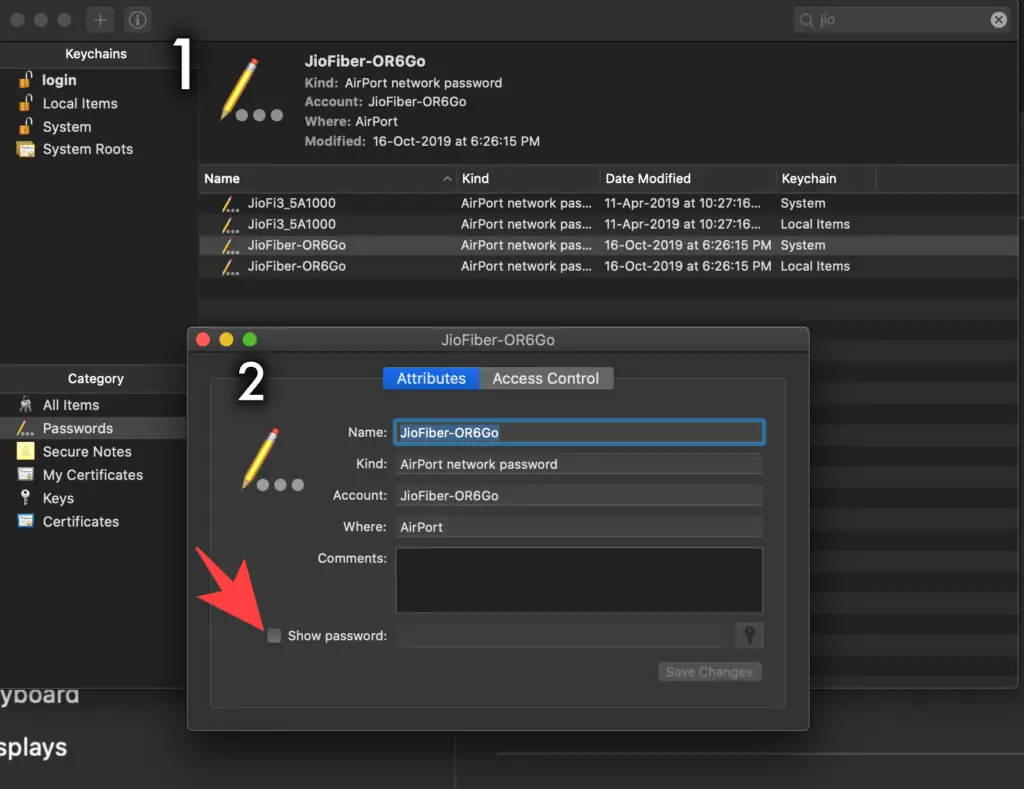Viewport: 1024px width, 789px height.
Task: Click the info toolbar button
Action: point(137,20)
